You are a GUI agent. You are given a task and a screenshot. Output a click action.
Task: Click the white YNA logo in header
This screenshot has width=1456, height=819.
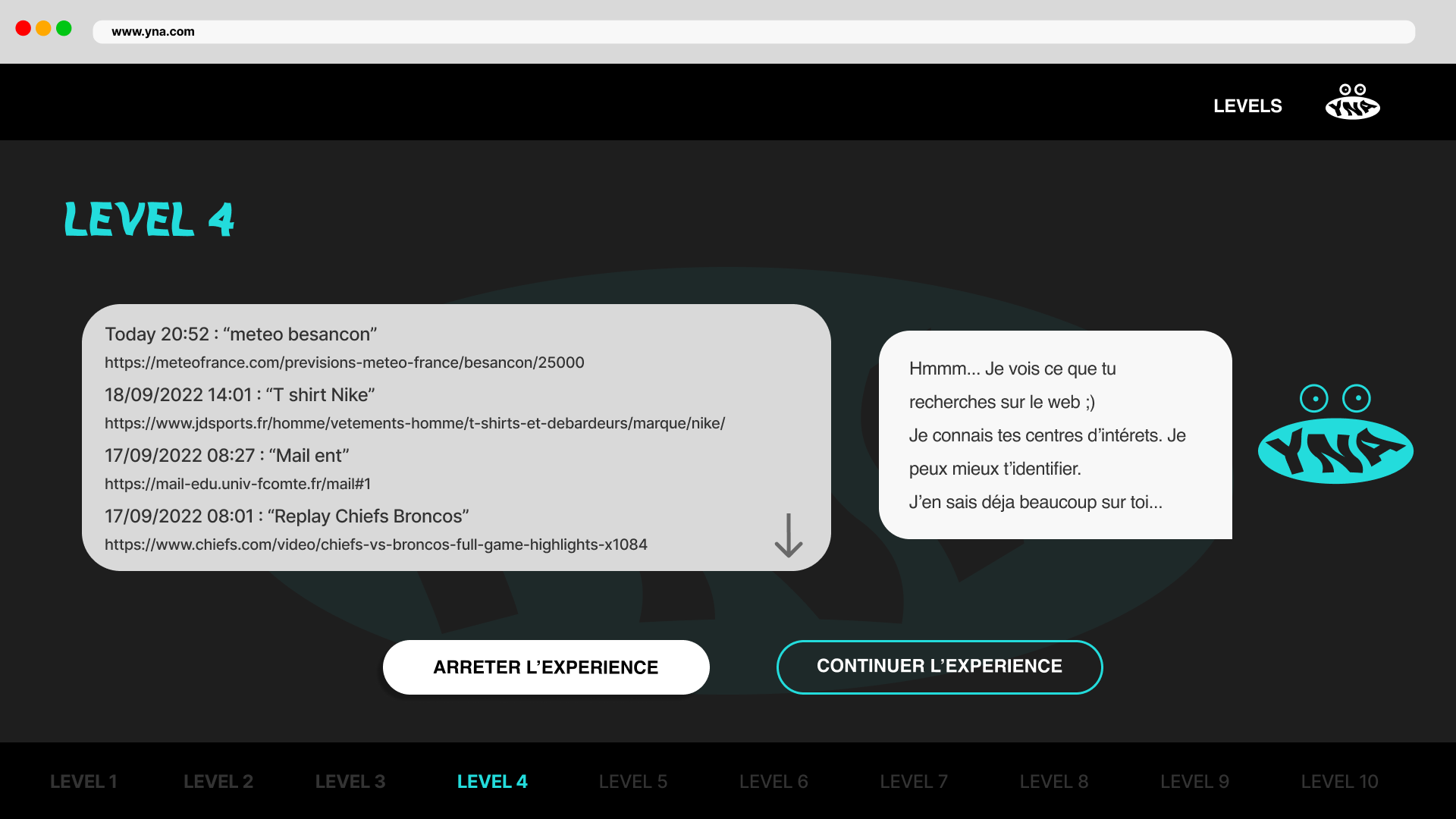pos(1352,102)
